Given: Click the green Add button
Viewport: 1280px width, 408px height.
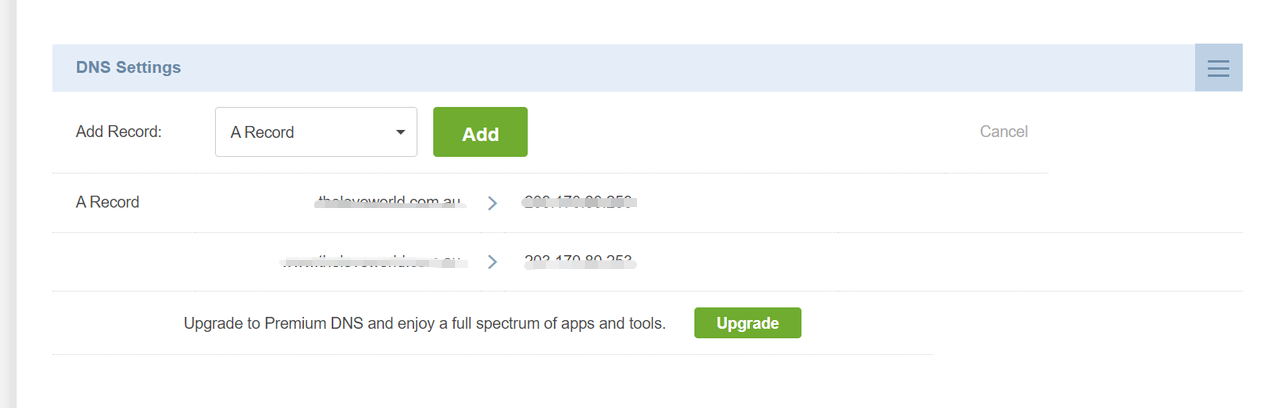Looking at the screenshot, I should (x=480, y=132).
